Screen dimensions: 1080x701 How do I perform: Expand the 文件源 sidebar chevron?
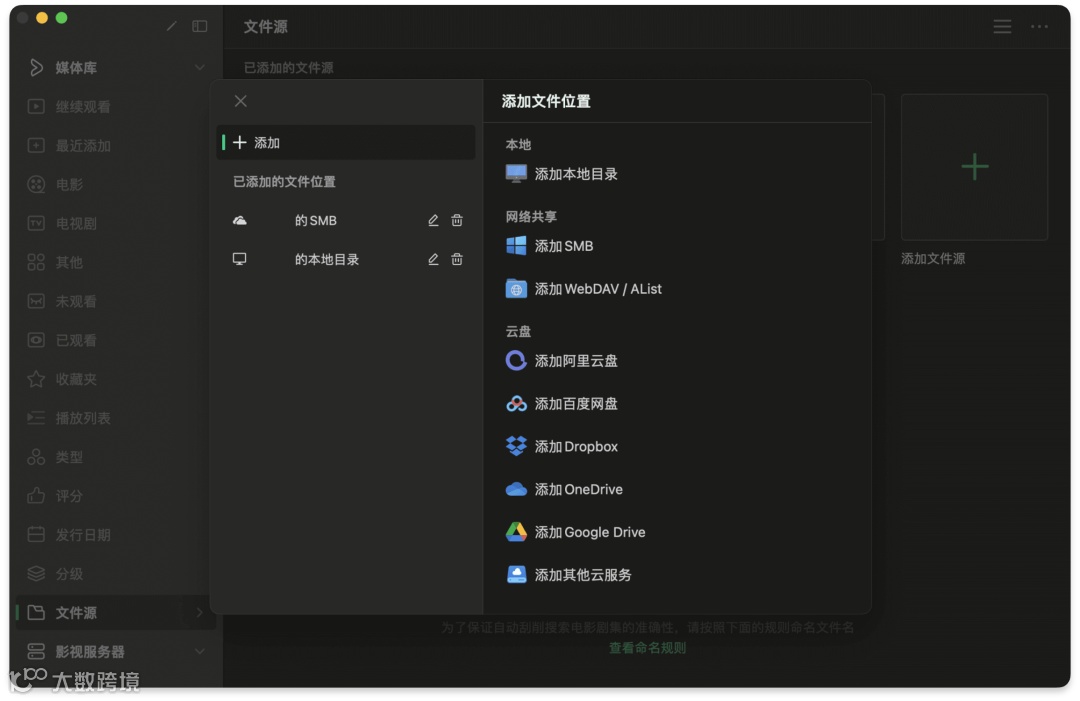[x=200, y=613]
